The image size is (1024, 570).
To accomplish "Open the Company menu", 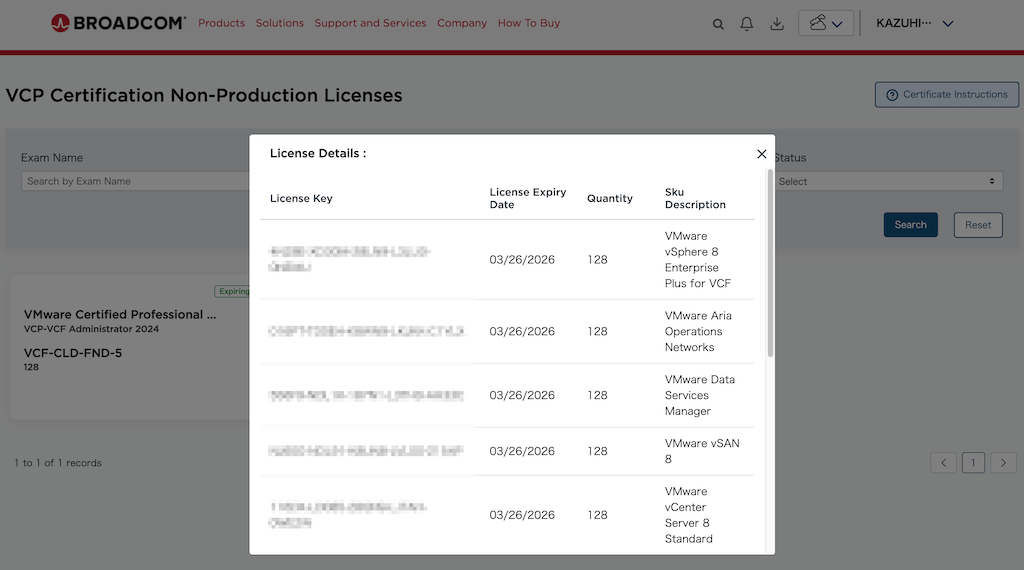I will (x=462, y=23).
